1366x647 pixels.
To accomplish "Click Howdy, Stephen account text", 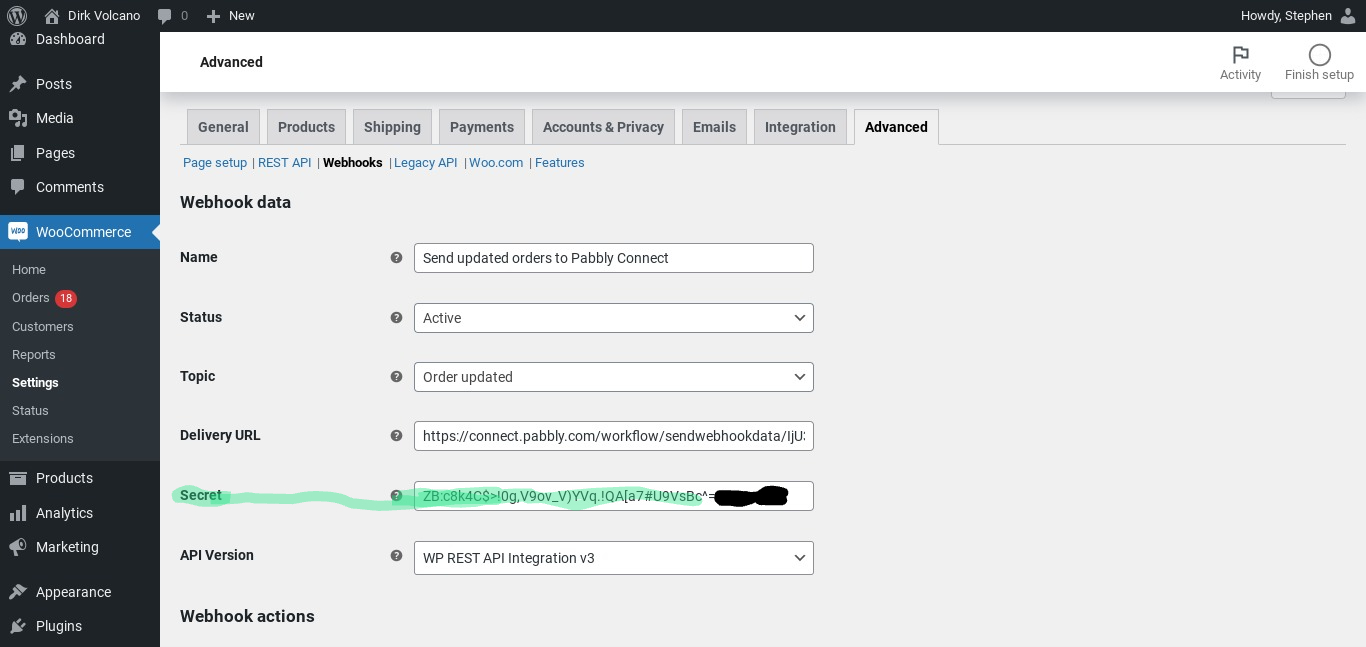I will [x=1286, y=16].
